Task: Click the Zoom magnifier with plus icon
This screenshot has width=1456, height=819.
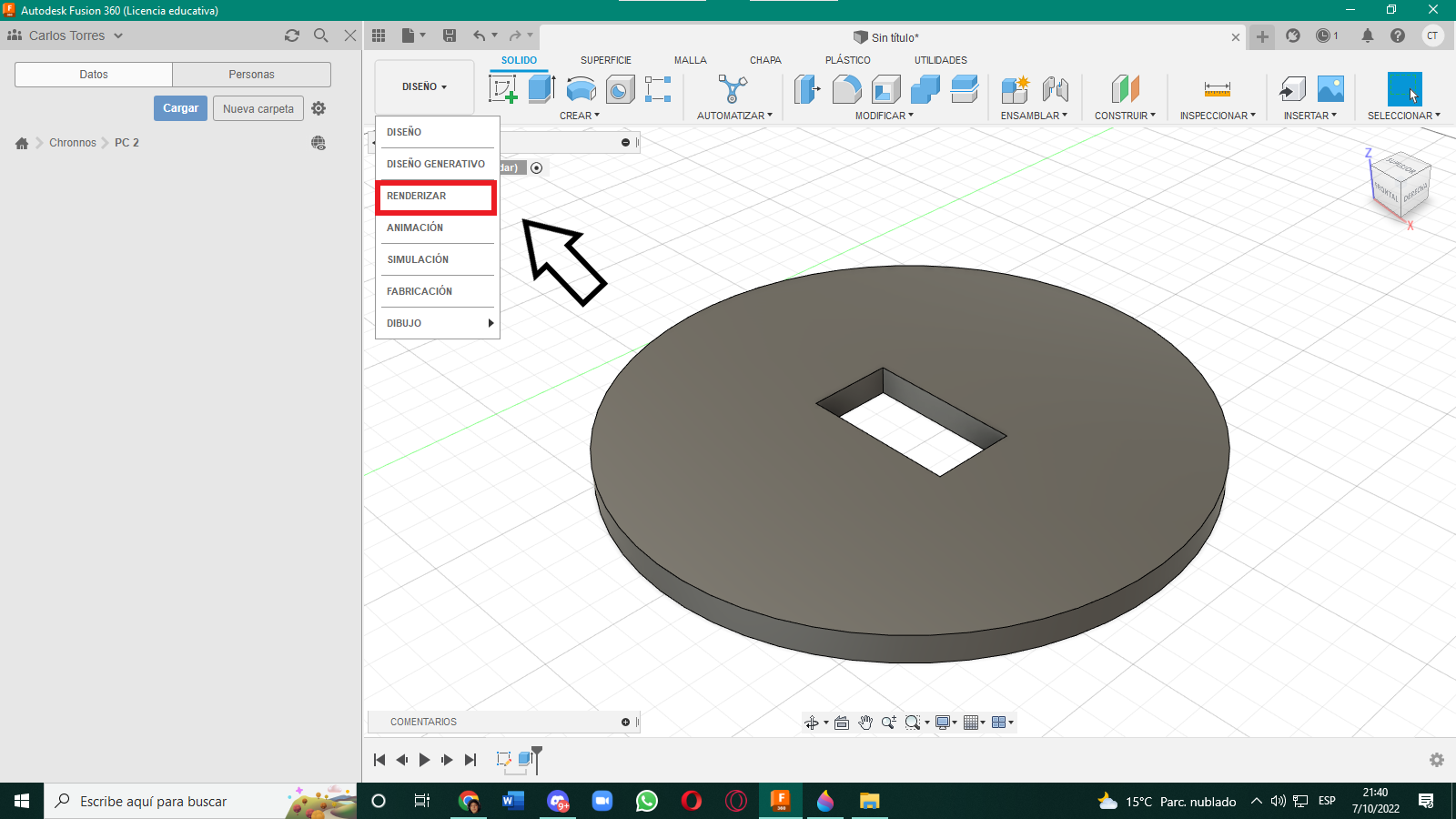Action: coord(889,723)
